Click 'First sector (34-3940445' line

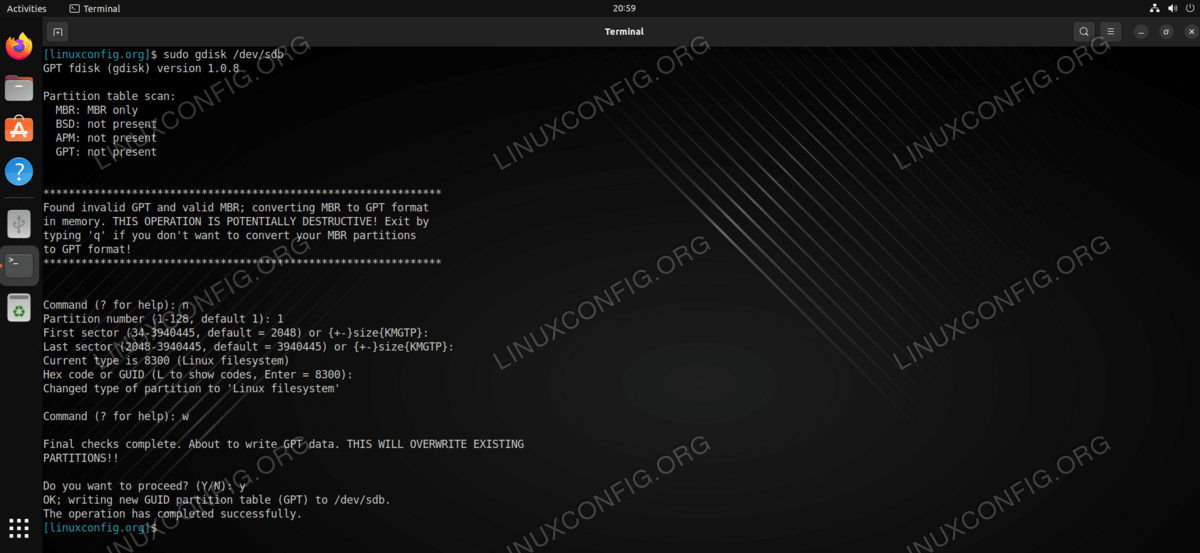coord(236,332)
